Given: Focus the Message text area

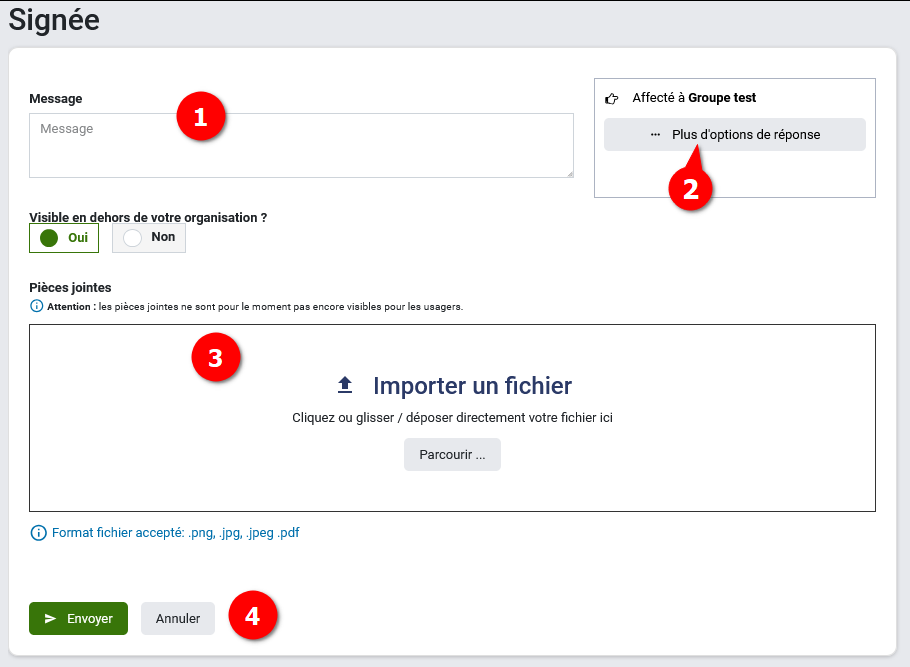Looking at the screenshot, I should tap(300, 150).
